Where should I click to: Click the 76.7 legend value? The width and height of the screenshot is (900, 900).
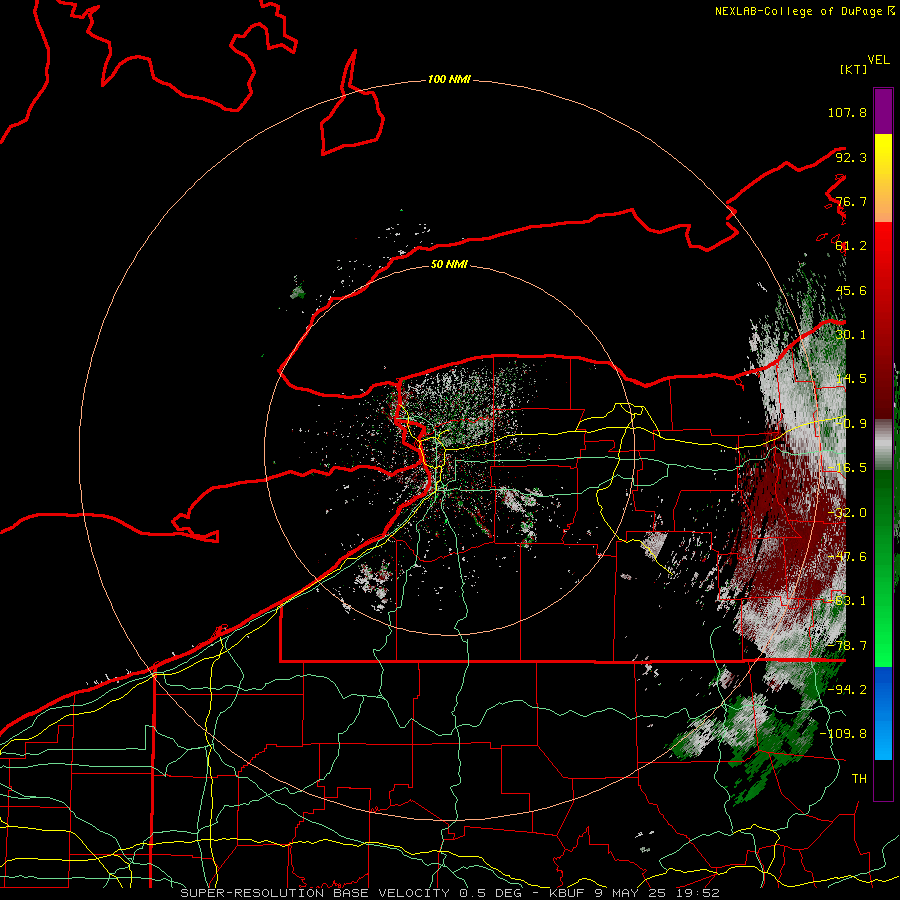click(x=851, y=201)
